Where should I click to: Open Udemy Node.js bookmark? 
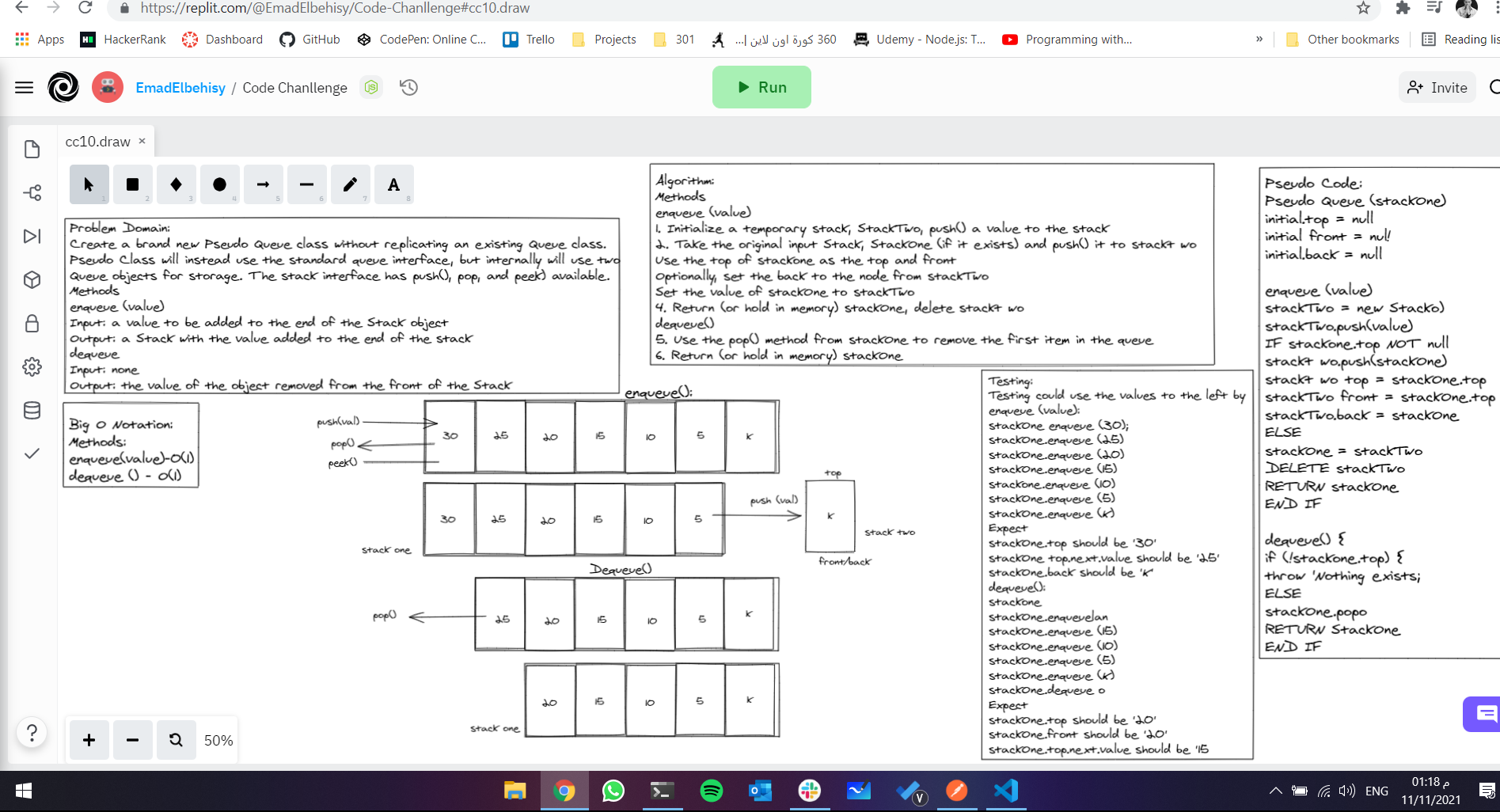coord(920,40)
